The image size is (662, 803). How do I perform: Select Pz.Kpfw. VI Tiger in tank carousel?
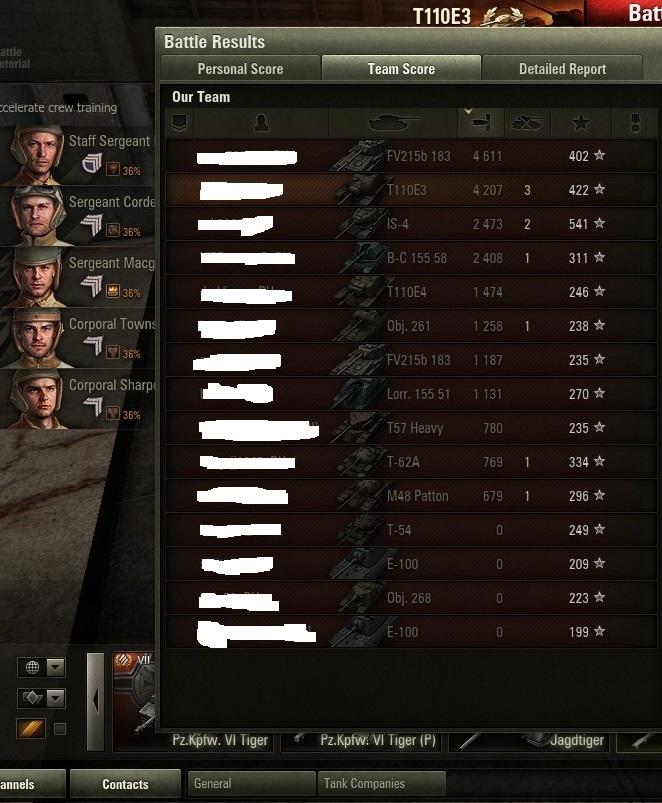point(220,741)
